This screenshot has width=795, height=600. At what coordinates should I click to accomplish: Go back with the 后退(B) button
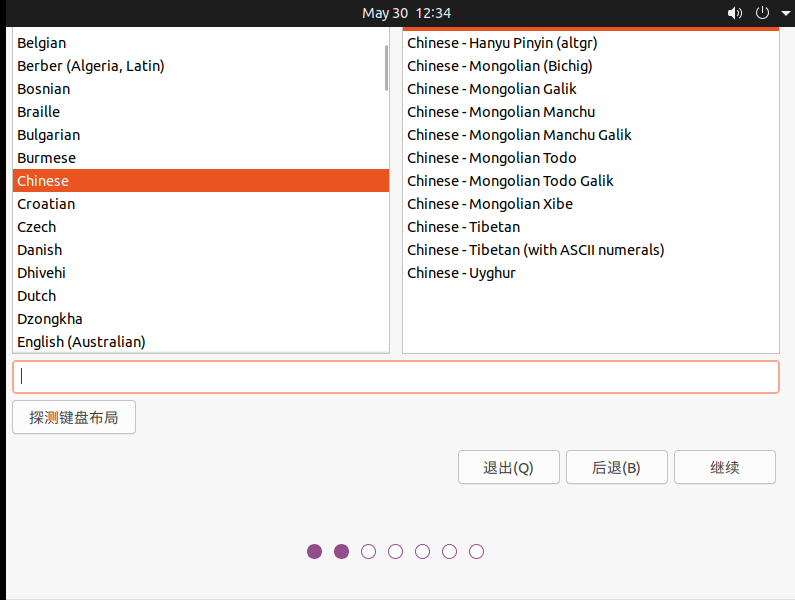pyautogui.click(x=616, y=467)
